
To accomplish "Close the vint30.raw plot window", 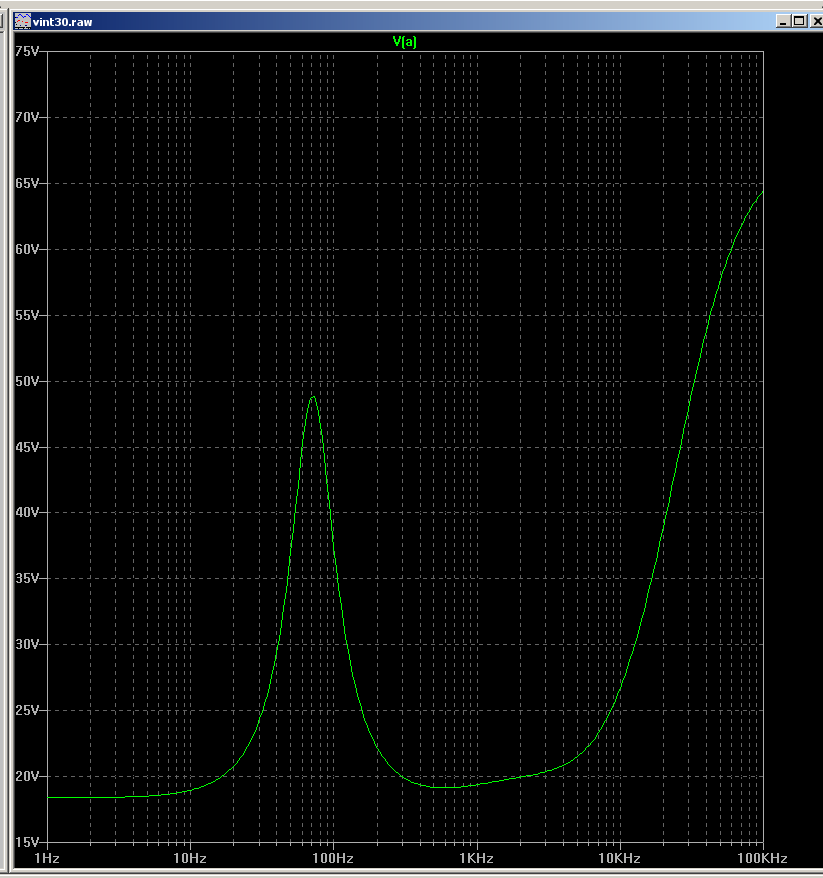I will pyautogui.click(x=816, y=21).
